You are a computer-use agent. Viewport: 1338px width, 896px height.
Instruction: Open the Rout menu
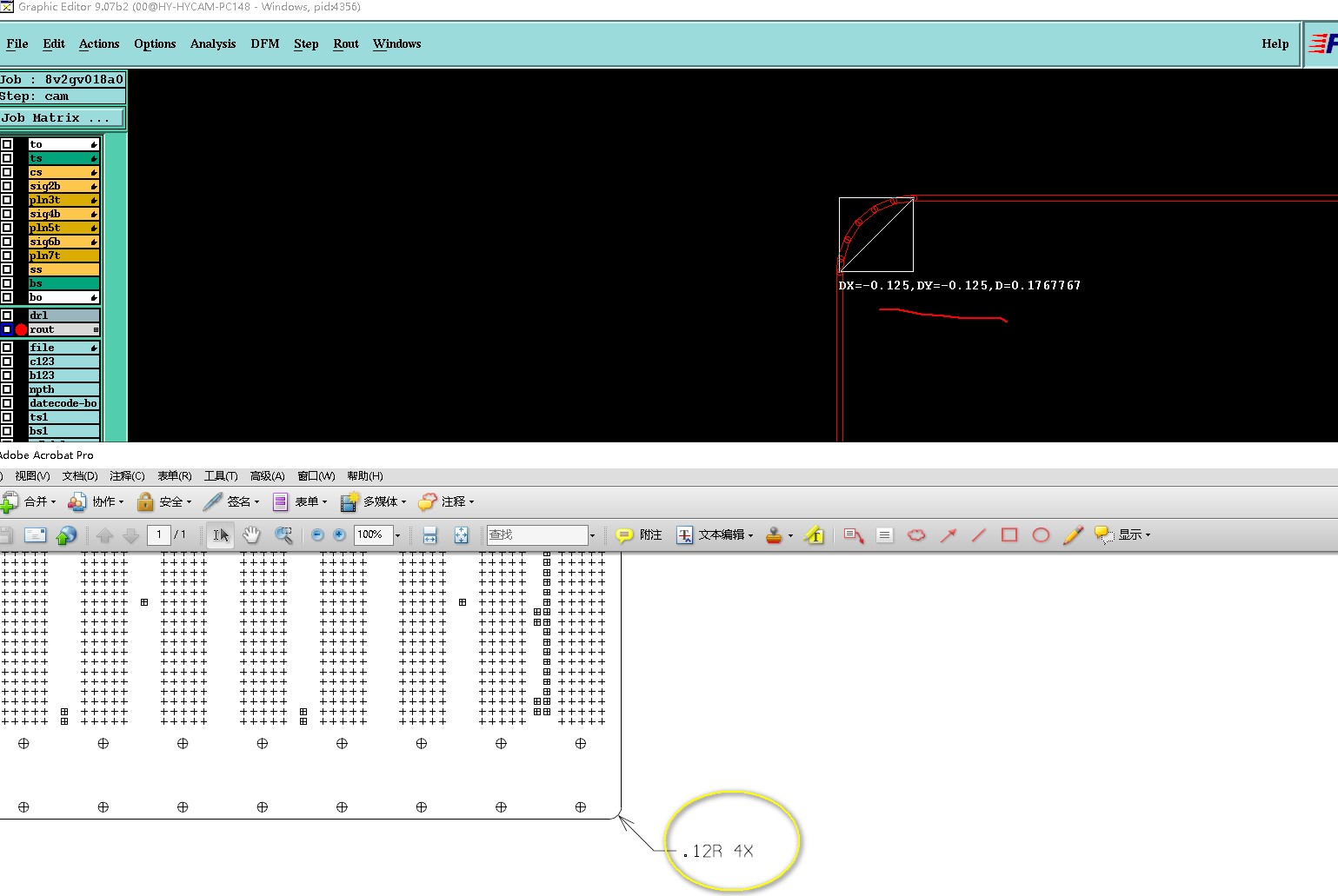pyautogui.click(x=346, y=43)
